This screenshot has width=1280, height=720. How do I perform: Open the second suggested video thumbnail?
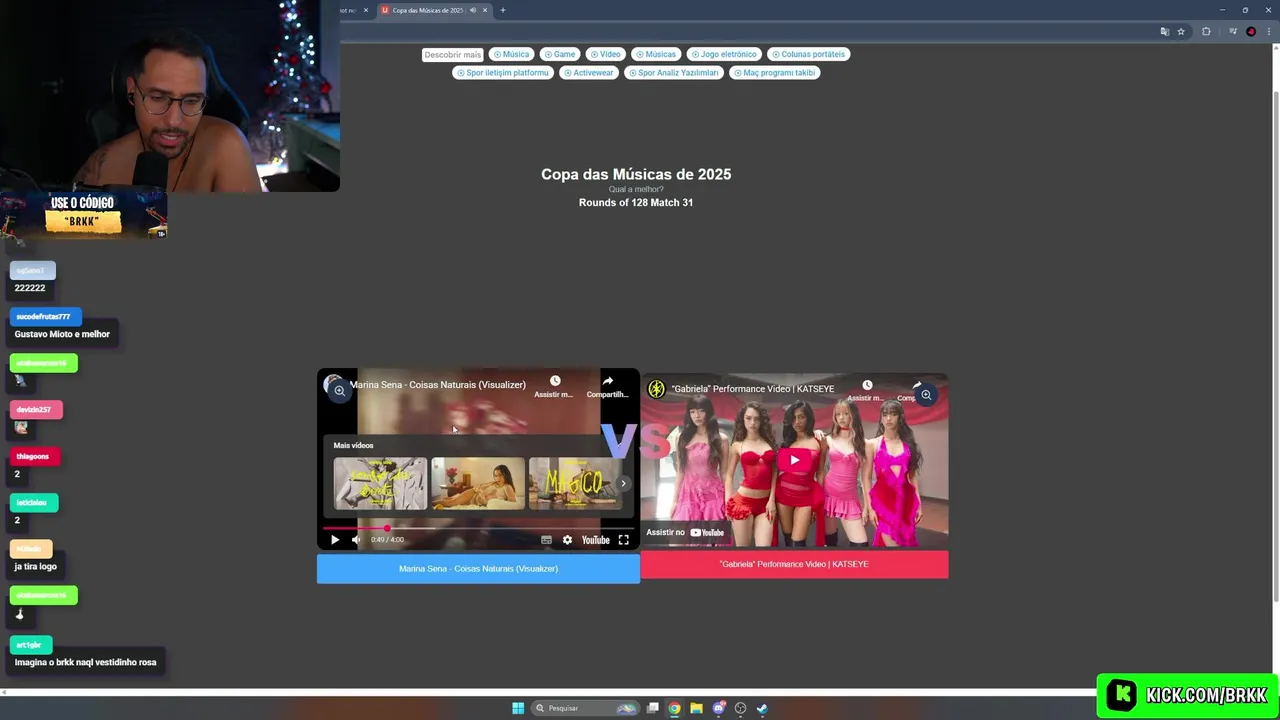(478, 484)
